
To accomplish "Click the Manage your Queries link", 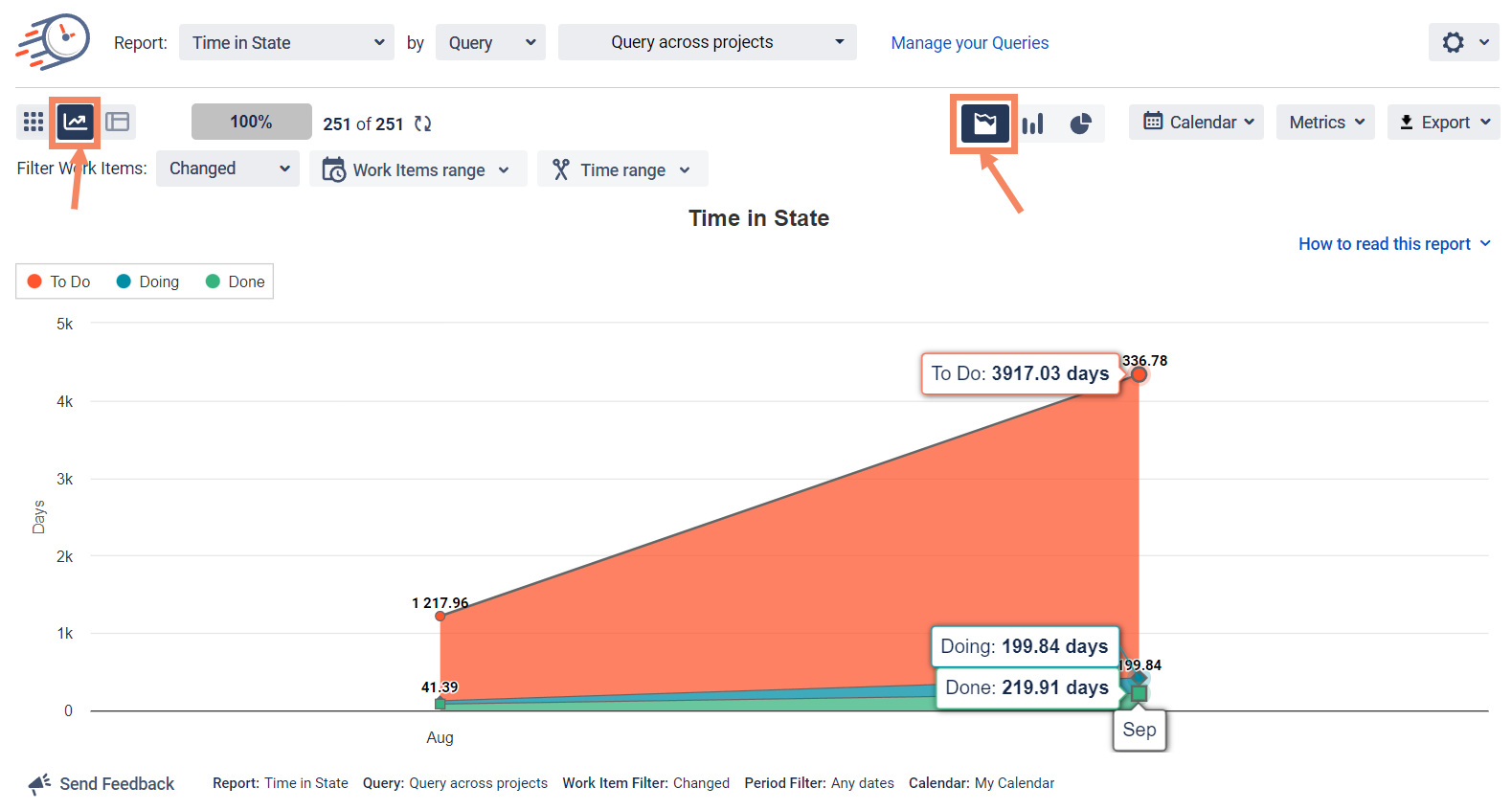I will (969, 43).
